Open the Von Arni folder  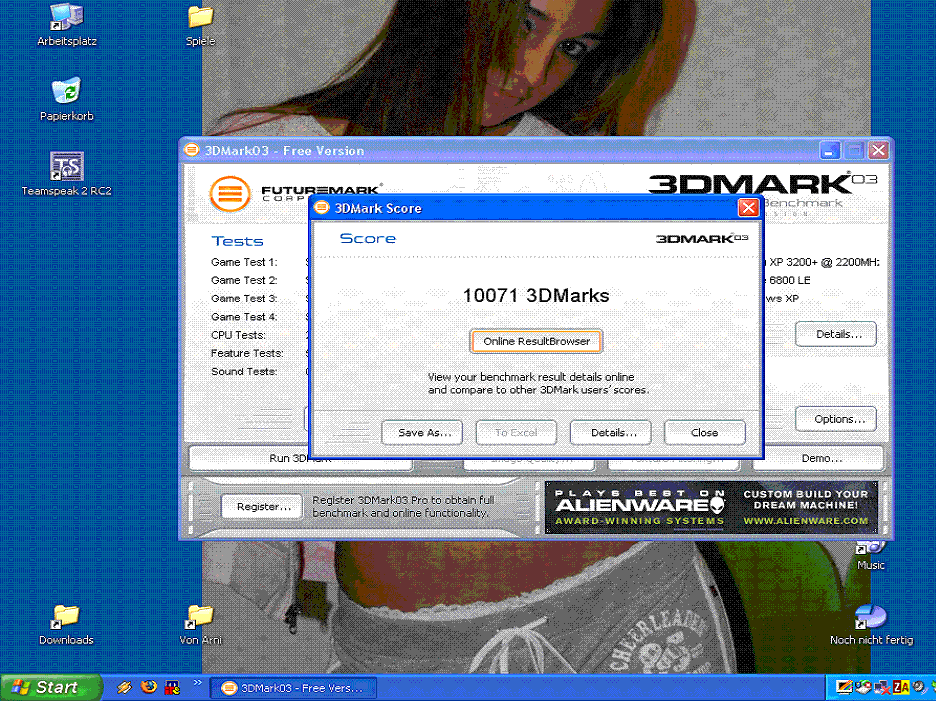201,624
